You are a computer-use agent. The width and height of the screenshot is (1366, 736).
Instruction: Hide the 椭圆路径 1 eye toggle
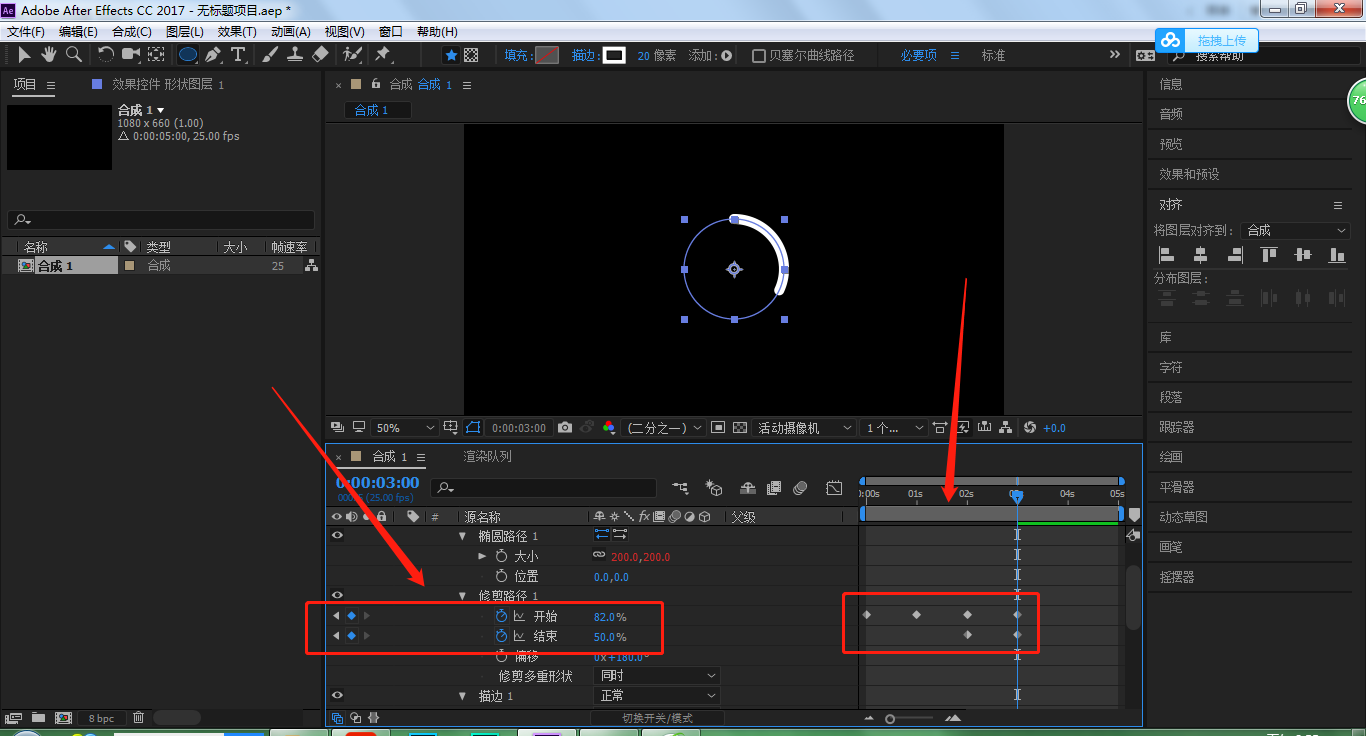click(337, 536)
